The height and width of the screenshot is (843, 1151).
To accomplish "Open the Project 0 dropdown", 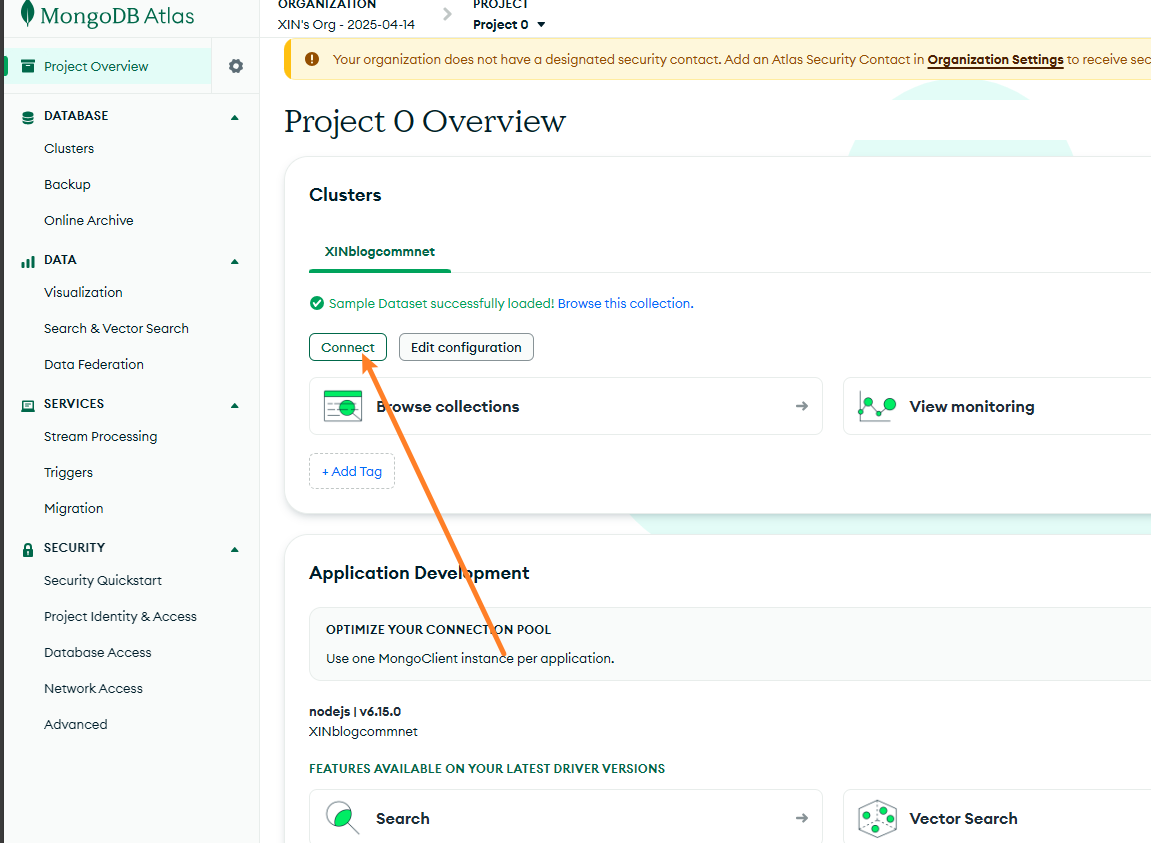I will coord(509,24).
